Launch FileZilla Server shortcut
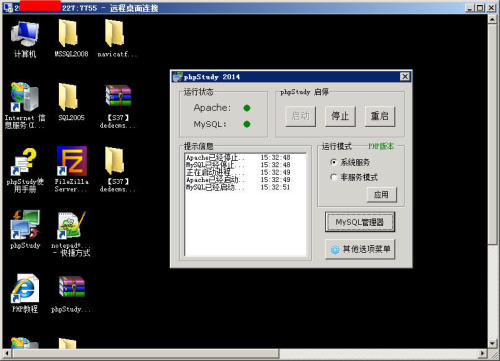Screen dimensions: 500x361 pyautogui.click(x=72, y=161)
